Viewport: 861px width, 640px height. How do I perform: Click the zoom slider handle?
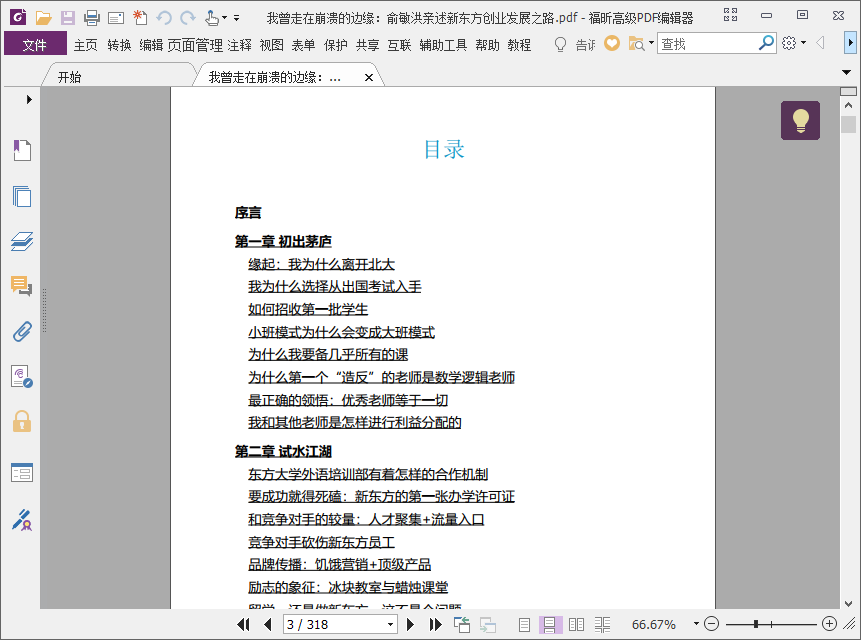coord(756,624)
